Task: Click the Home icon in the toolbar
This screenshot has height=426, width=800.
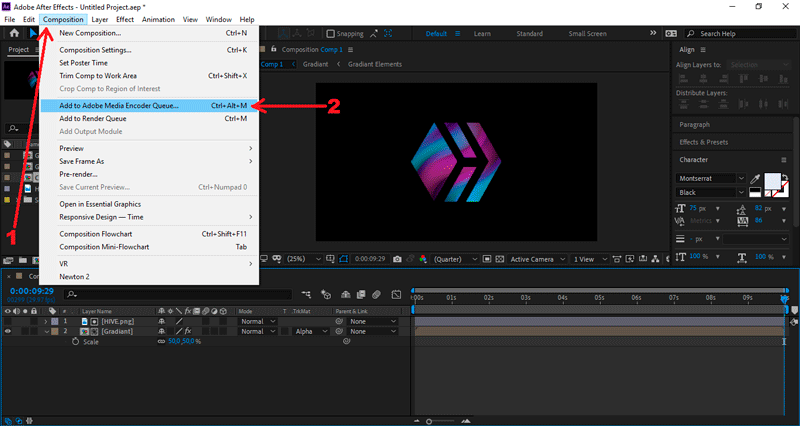Action: 14,33
